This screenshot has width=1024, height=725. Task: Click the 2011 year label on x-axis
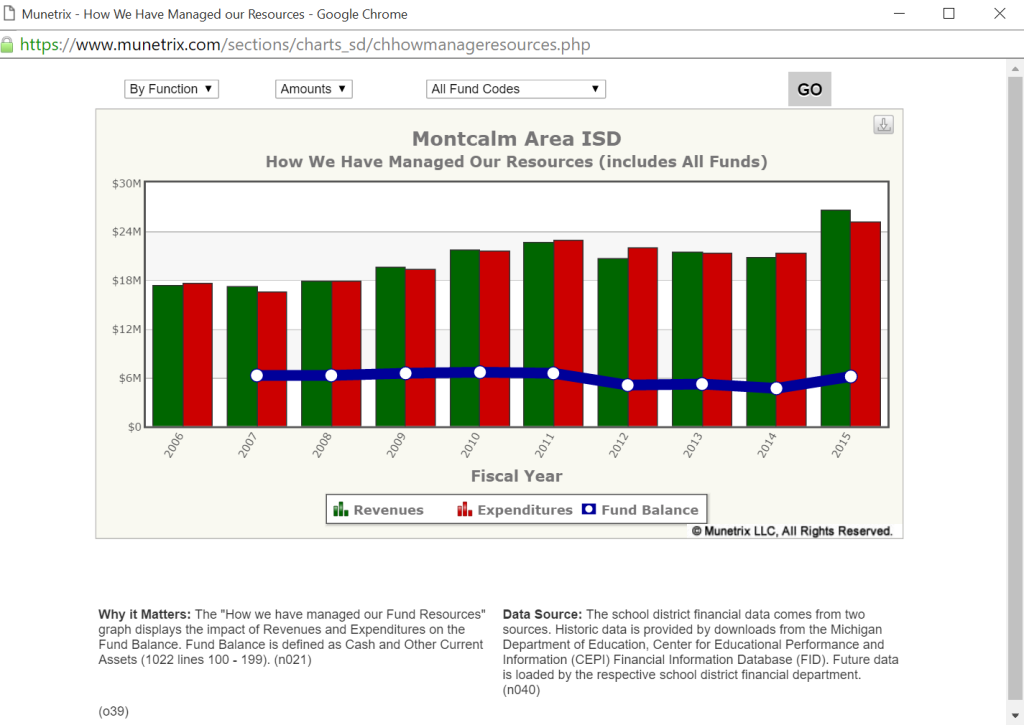[x=545, y=445]
